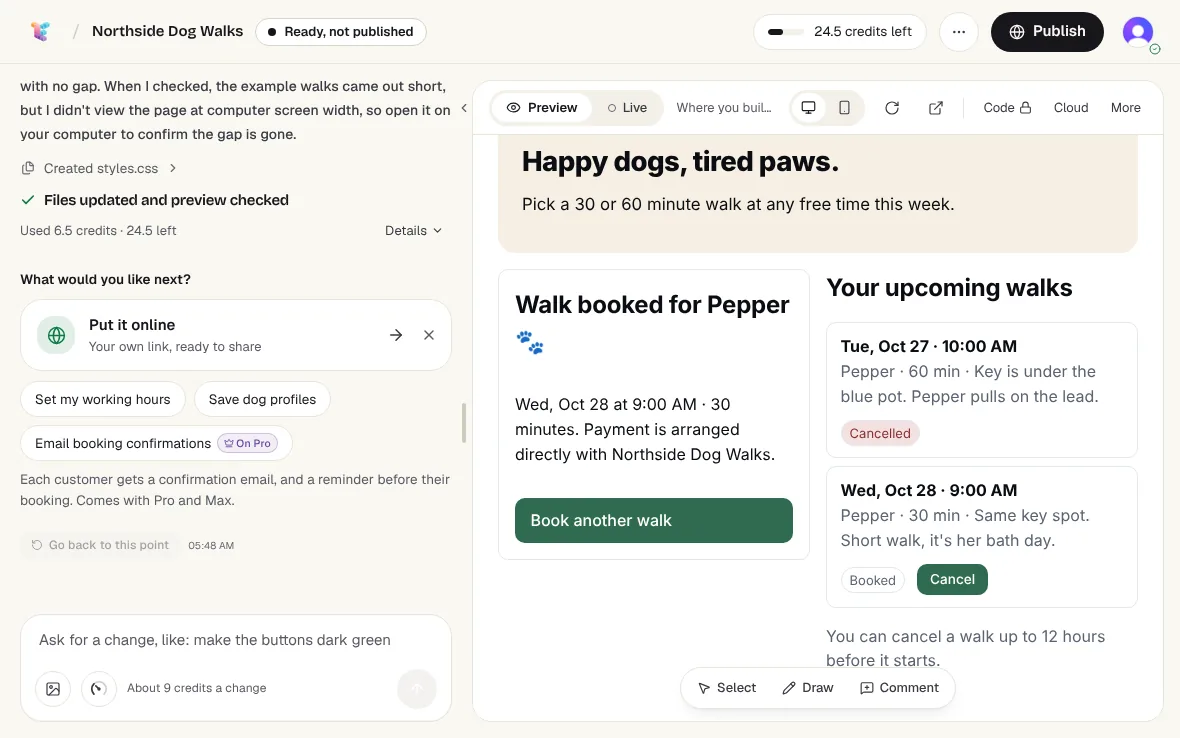The height and width of the screenshot is (738, 1180).
Task: Open the Code tab
Action: point(1007,108)
